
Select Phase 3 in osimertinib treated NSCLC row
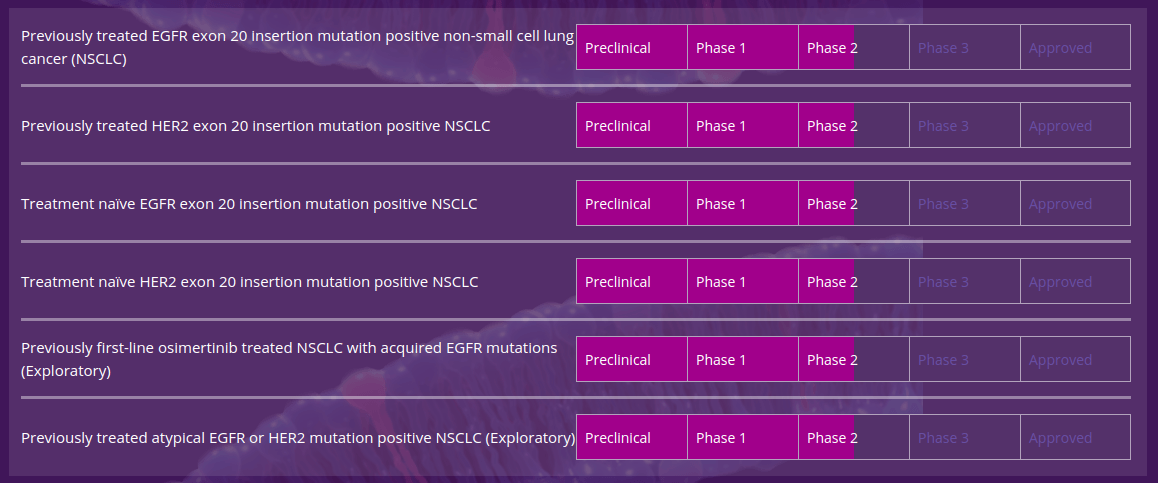click(965, 360)
